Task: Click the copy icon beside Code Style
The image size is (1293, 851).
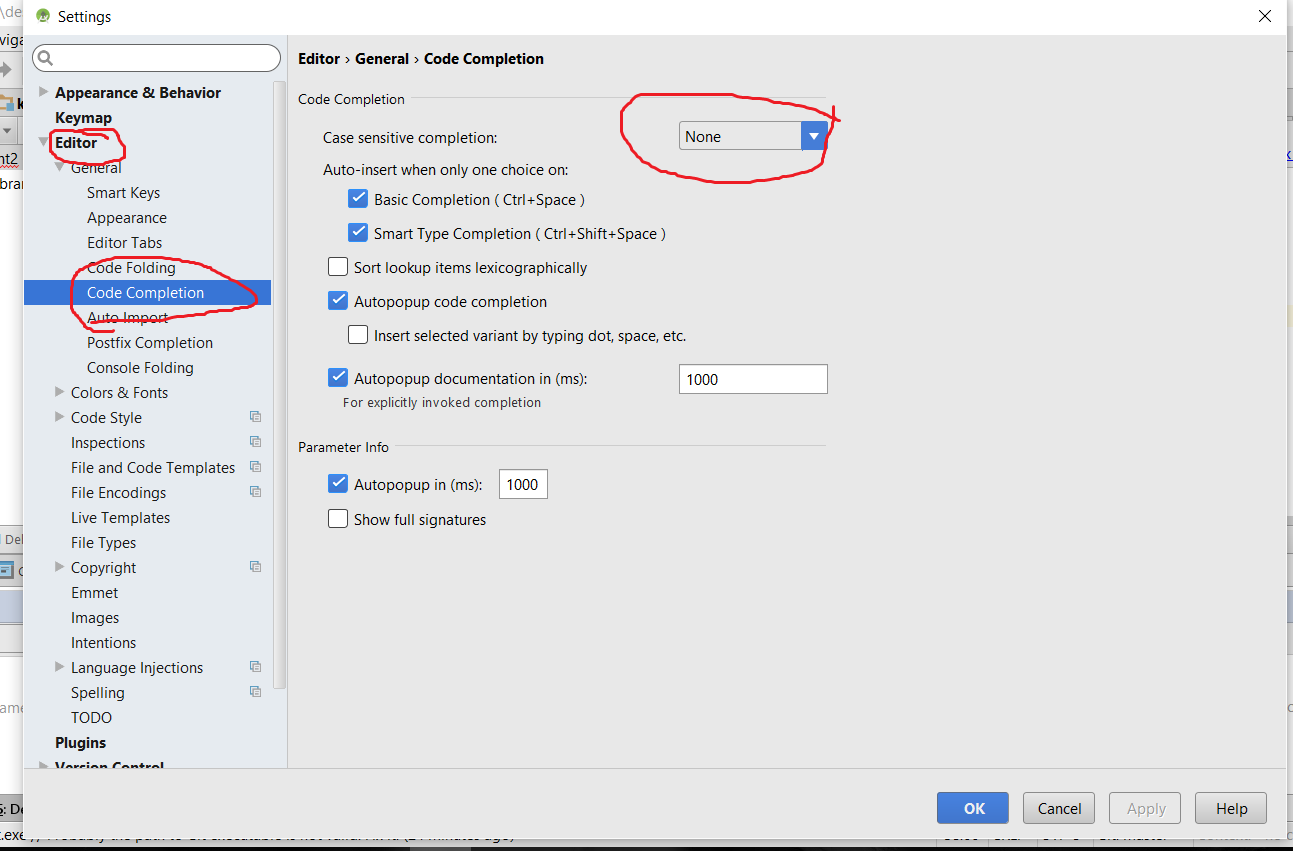Action: tap(255, 417)
